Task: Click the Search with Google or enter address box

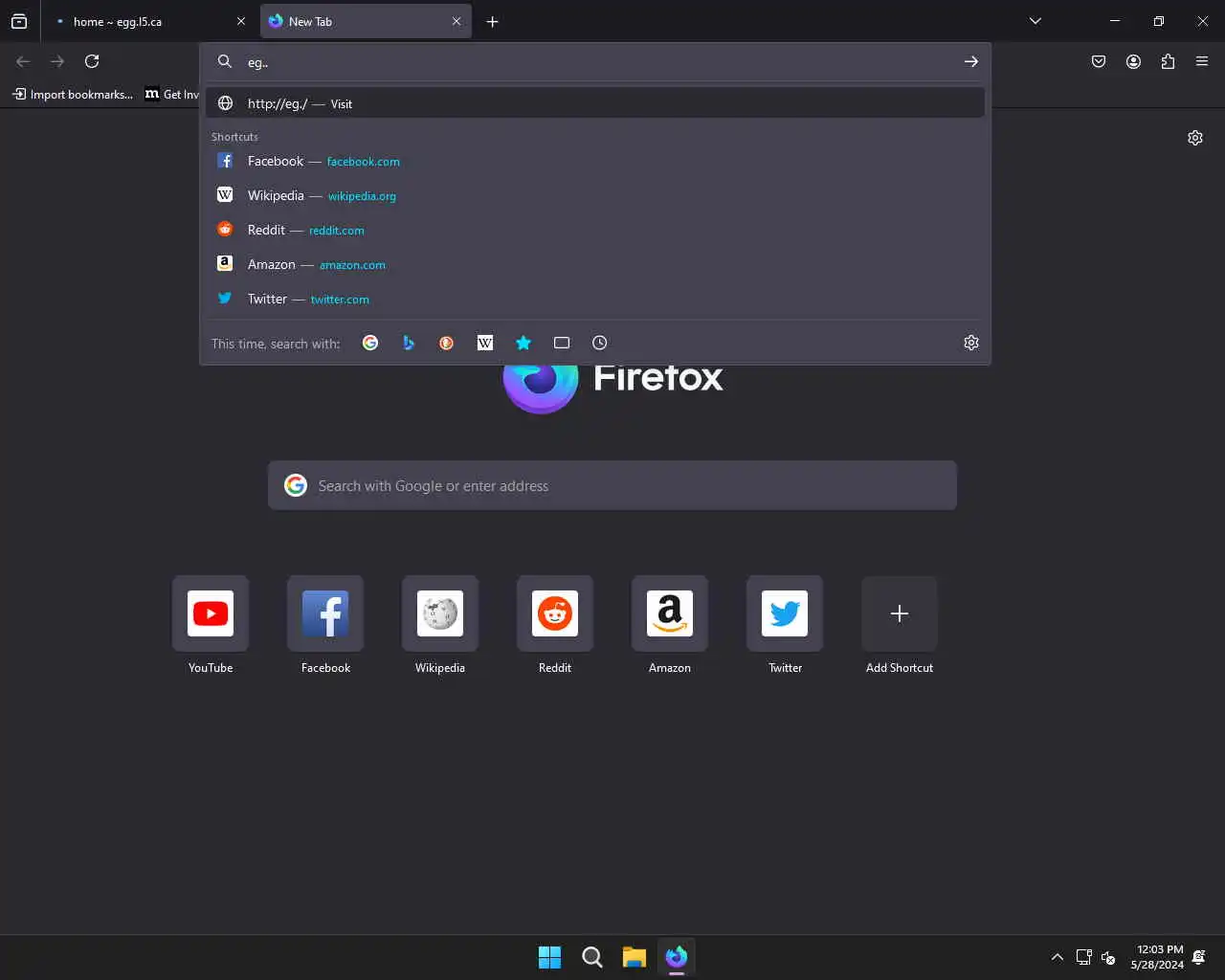Action: coord(612,485)
